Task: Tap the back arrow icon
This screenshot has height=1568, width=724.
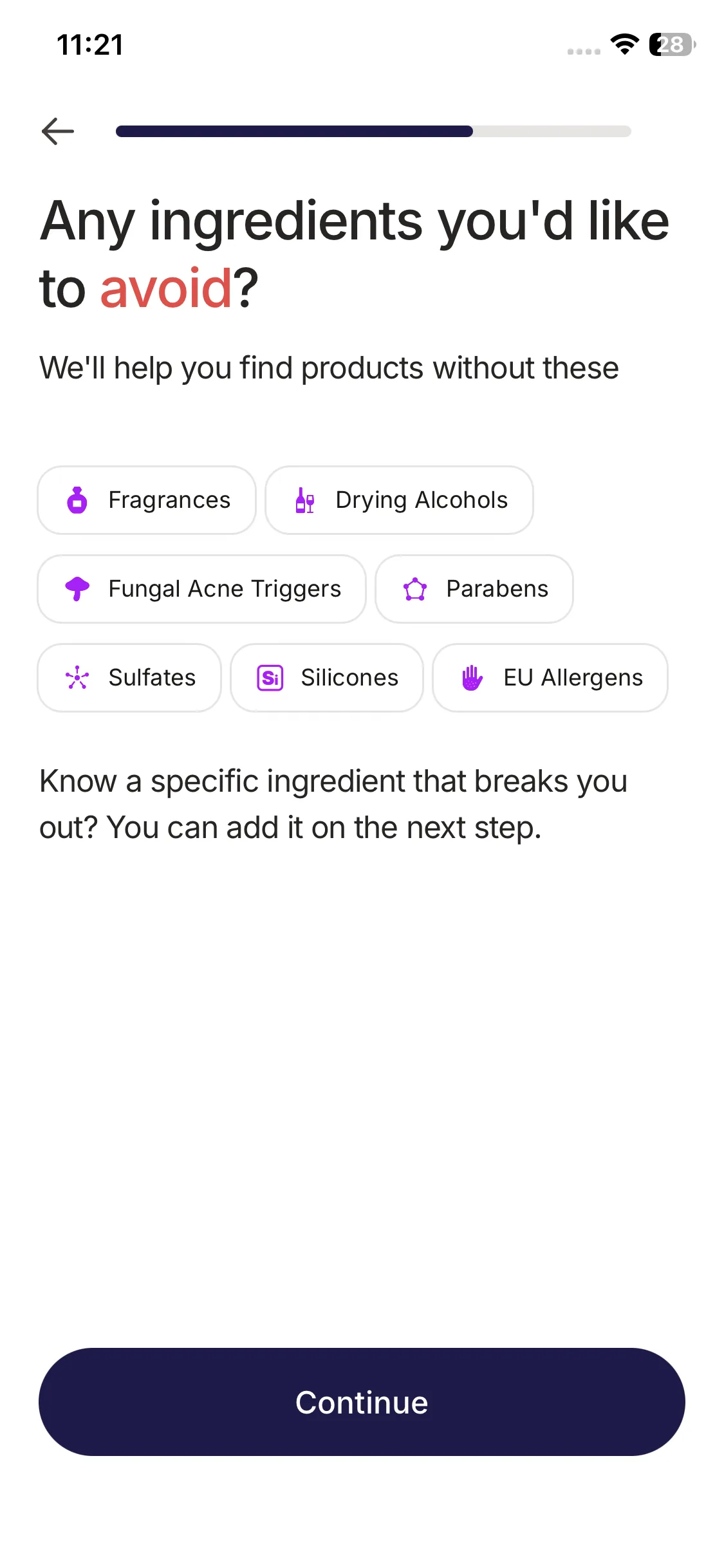Action: click(58, 131)
